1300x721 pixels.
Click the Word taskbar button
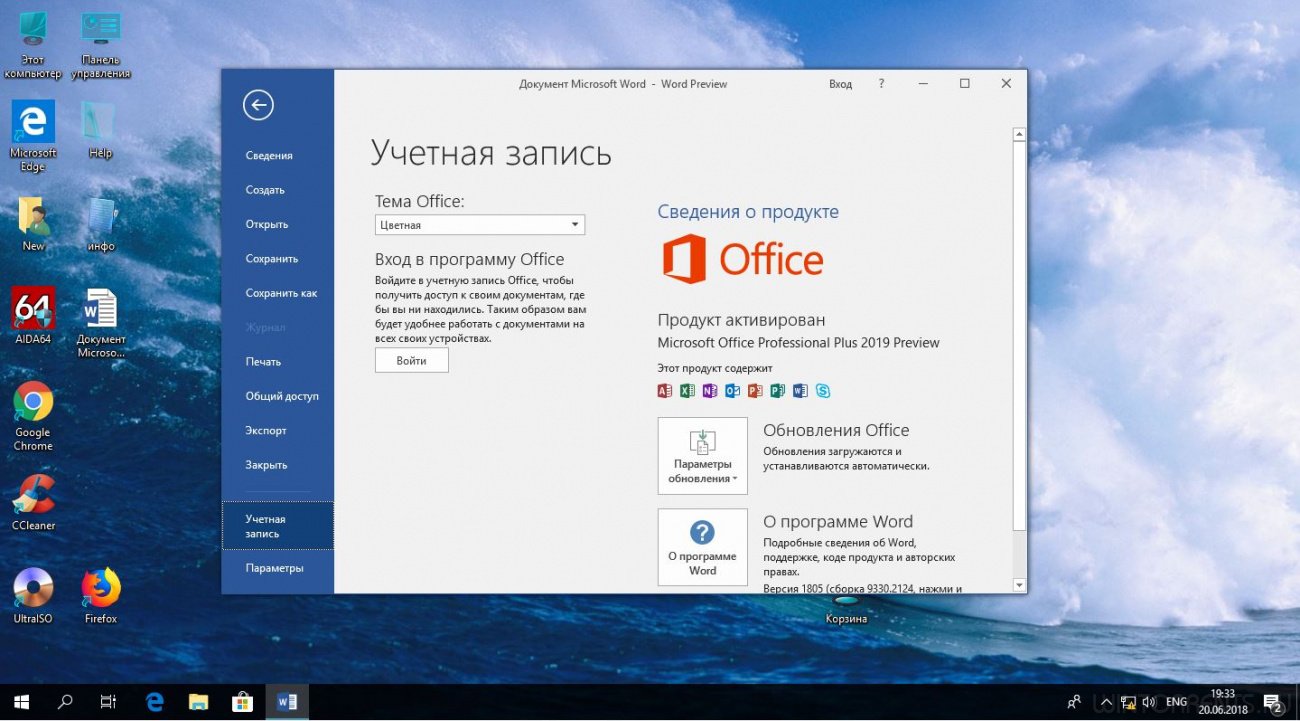pyautogui.click(x=287, y=702)
